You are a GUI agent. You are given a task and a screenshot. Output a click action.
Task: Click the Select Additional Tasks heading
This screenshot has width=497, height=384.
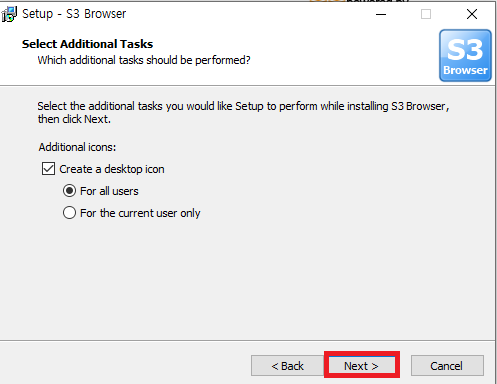pos(87,44)
